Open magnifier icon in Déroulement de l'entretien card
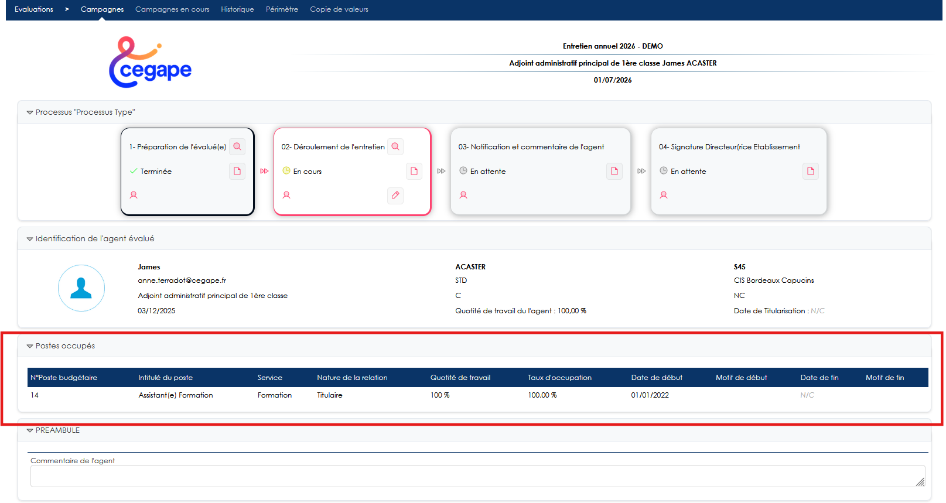Viewport: 946px width, 503px height. pyautogui.click(x=395, y=147)
